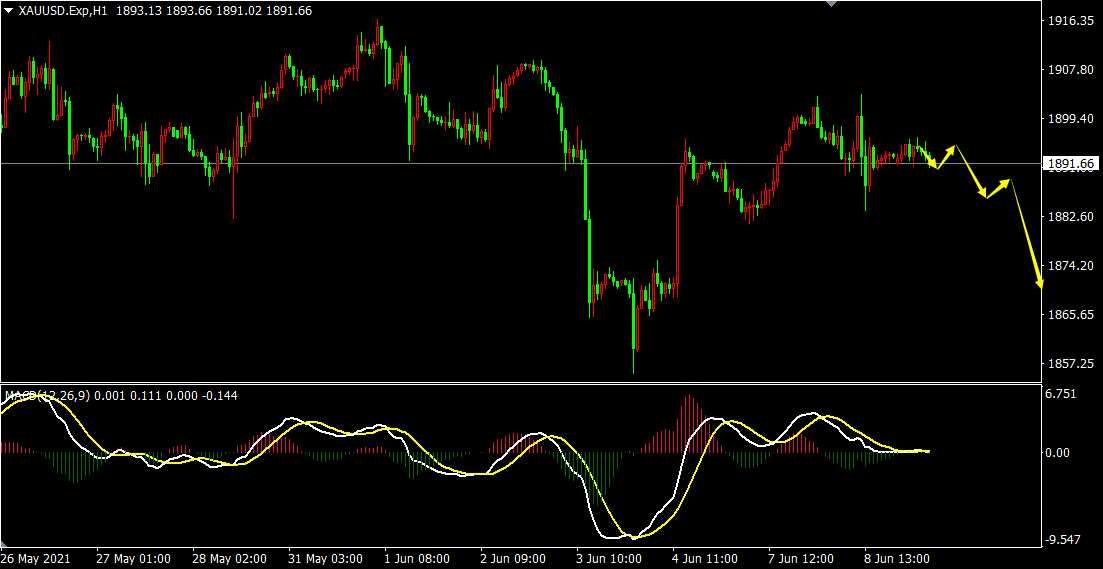Screen dimensions: 1103x569
Task: Click the tall red candle on 4 Jun
Action: pyautogui.click(x=679, y=245)
